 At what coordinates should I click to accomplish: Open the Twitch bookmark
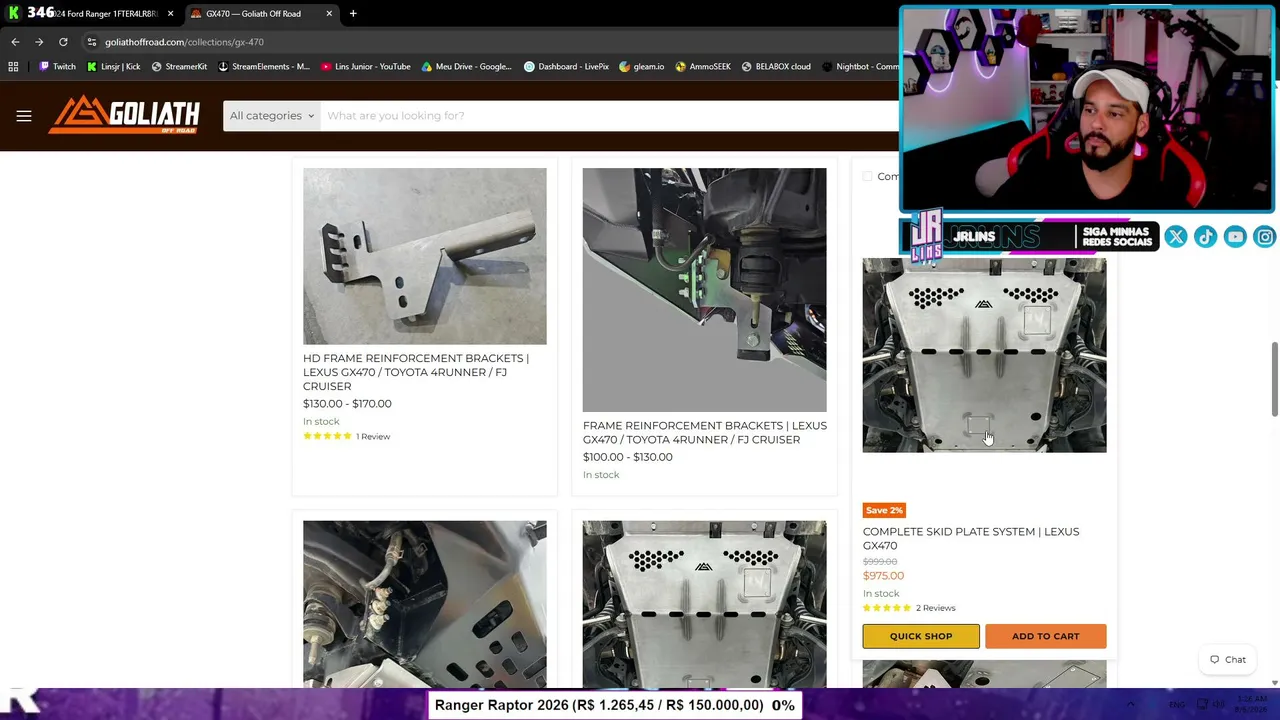tap(57, 67)
